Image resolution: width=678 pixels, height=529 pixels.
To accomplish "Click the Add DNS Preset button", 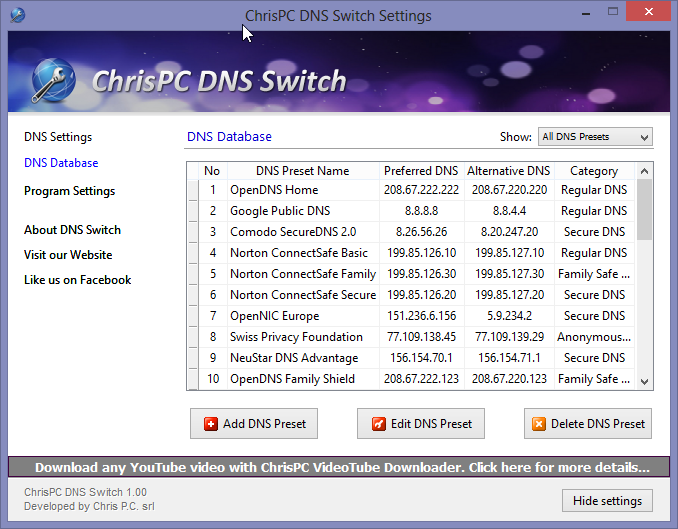I will coord(254,423).
